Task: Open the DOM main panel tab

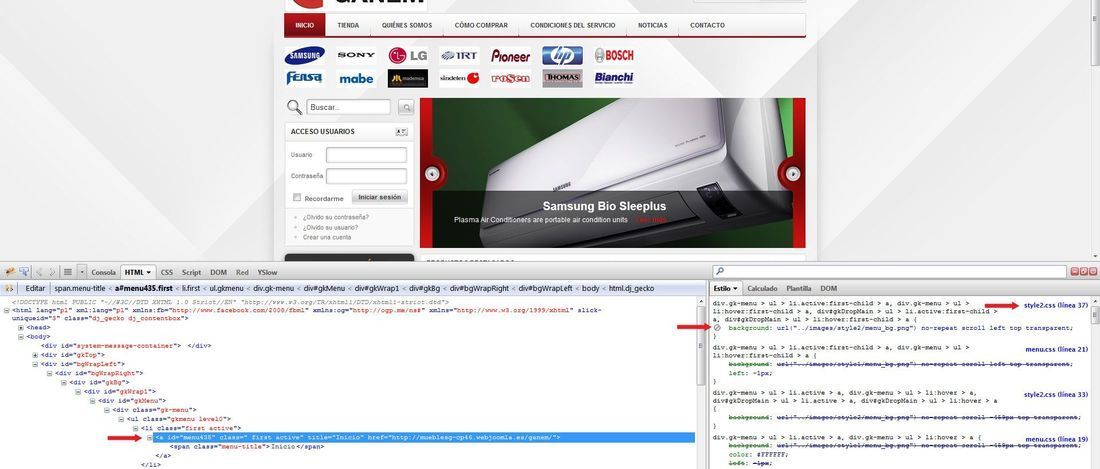Action: 218,272
